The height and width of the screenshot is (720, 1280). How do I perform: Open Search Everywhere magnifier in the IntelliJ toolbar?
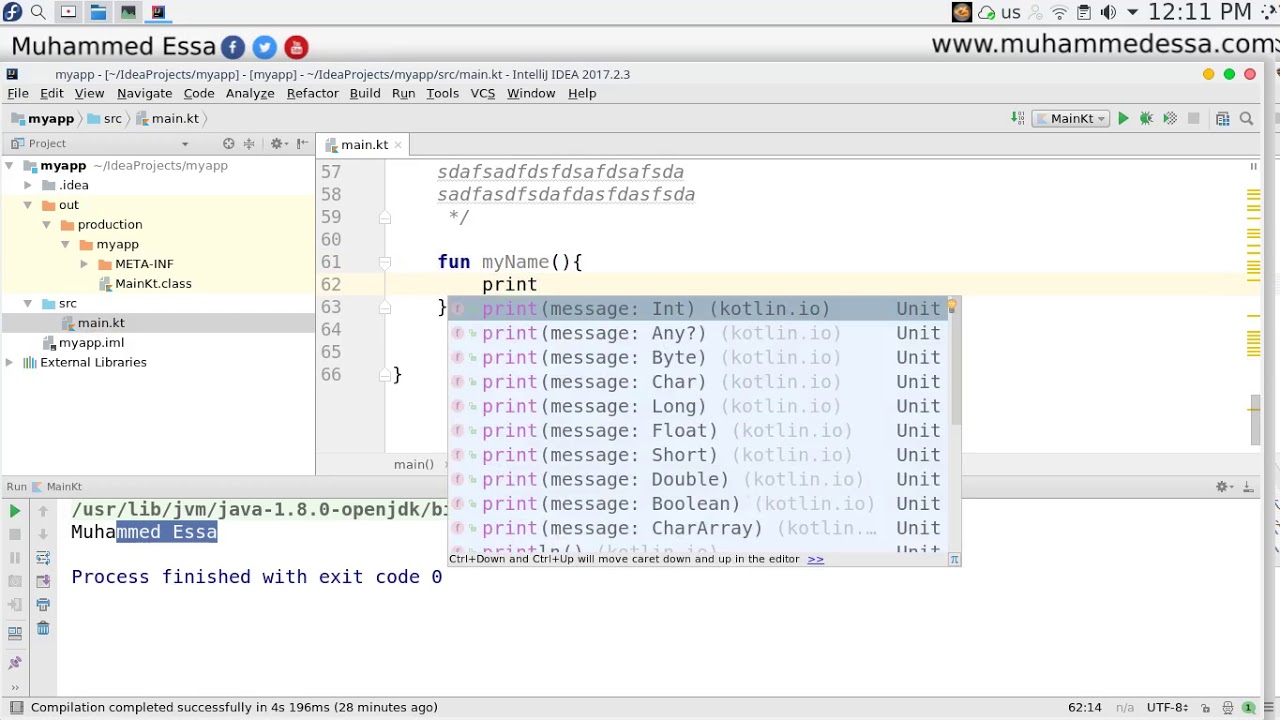coord(1246,119)
